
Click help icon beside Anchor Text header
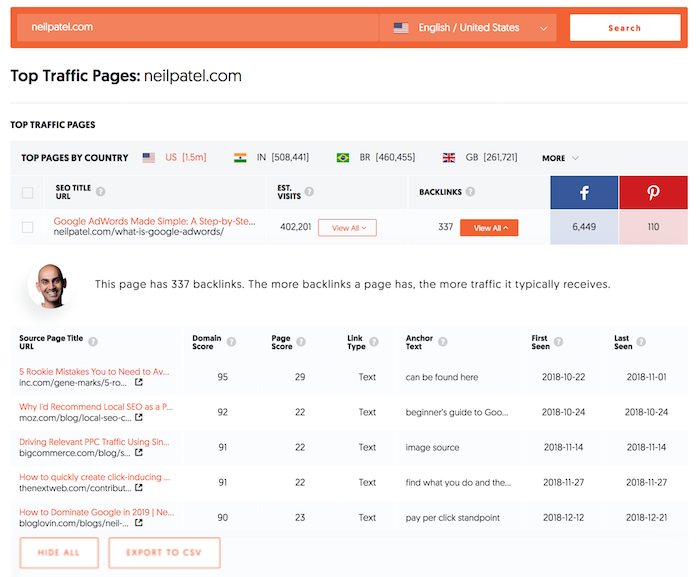tap(442, 342)
